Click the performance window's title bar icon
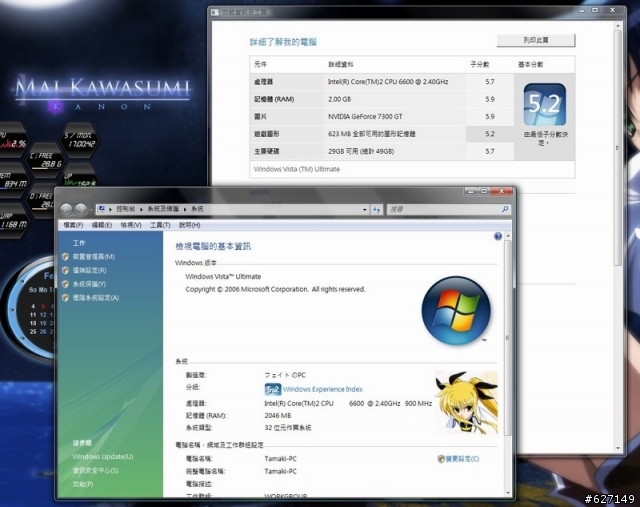 coord(215,12)
